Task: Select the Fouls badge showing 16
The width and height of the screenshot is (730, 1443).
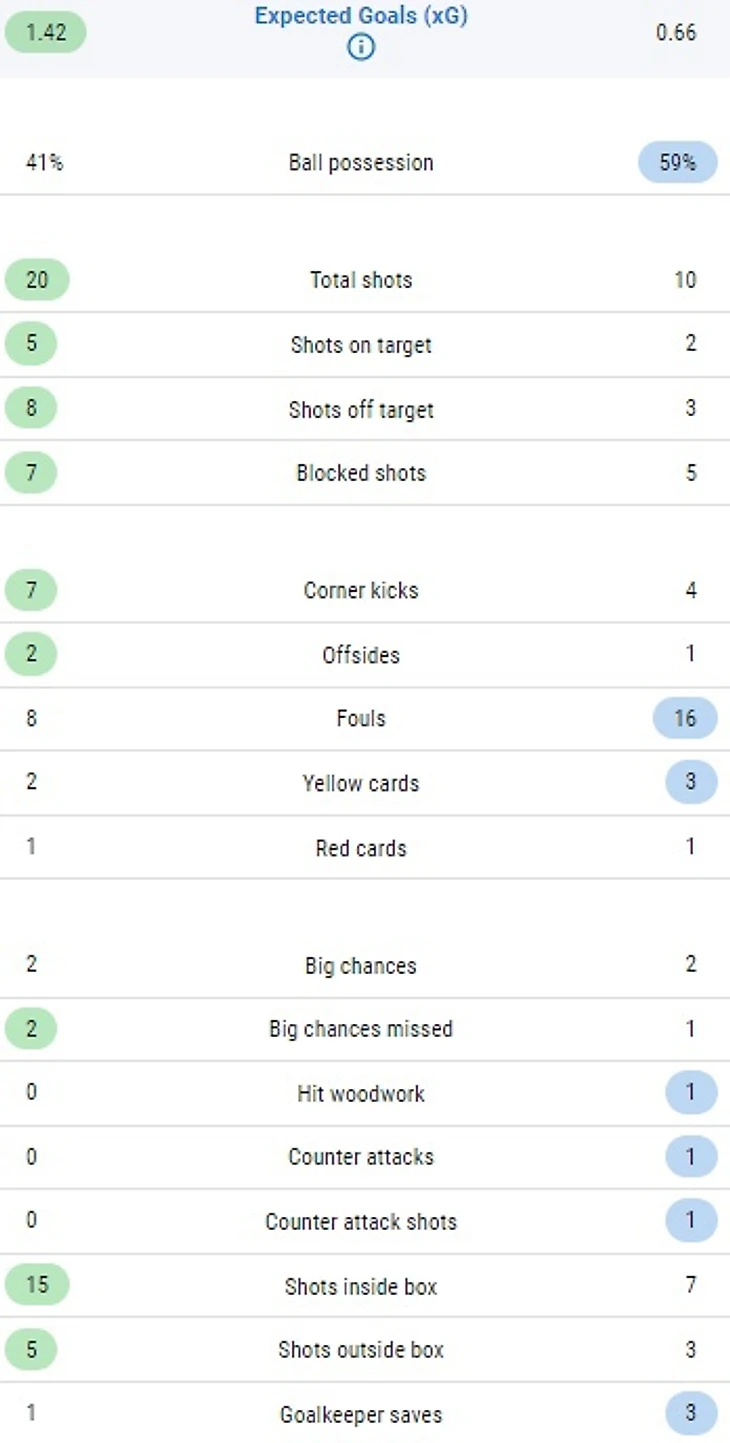Action: pos(685,718)
